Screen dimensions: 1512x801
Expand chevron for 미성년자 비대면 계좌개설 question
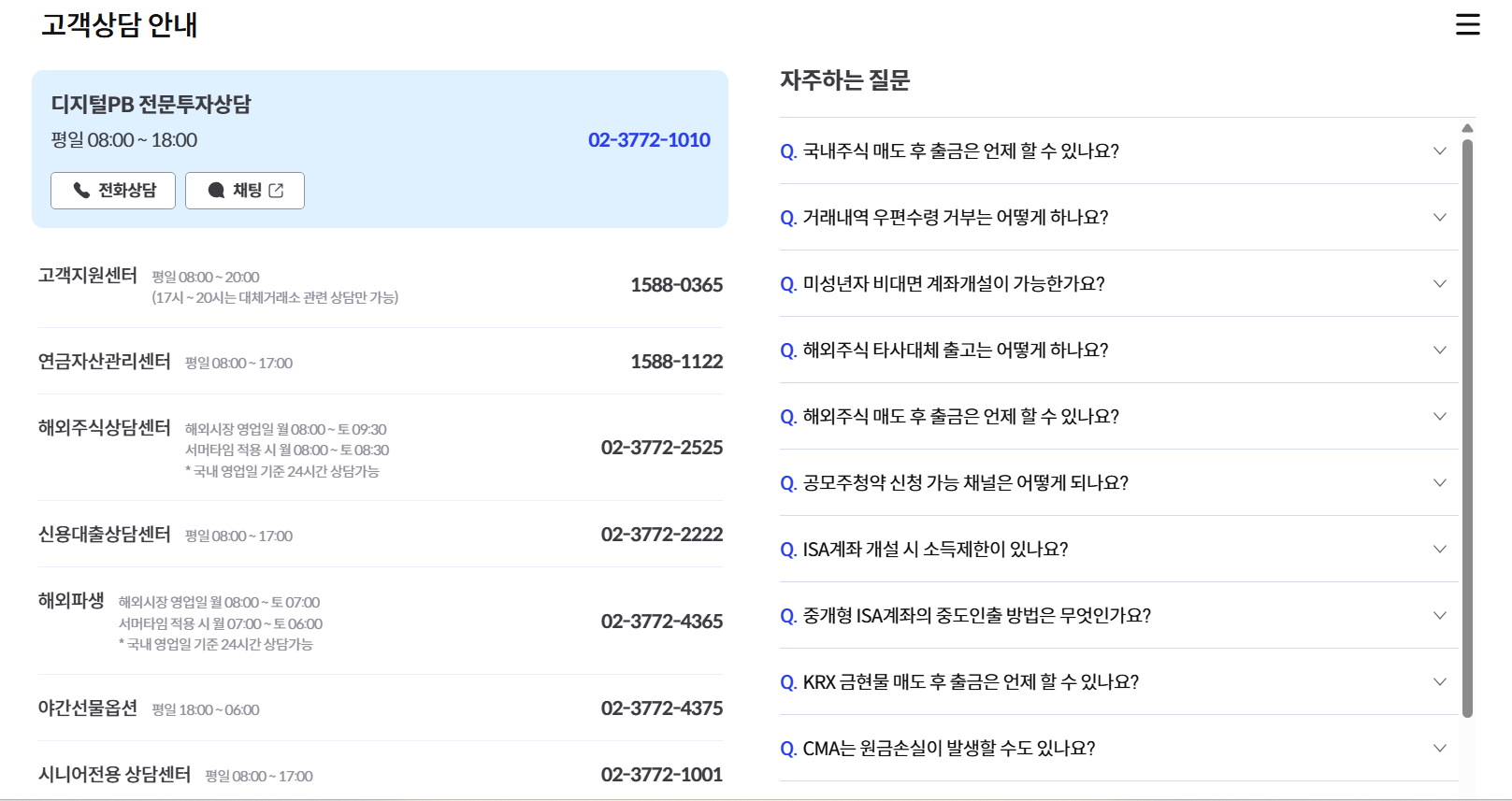pos(1439,284)
